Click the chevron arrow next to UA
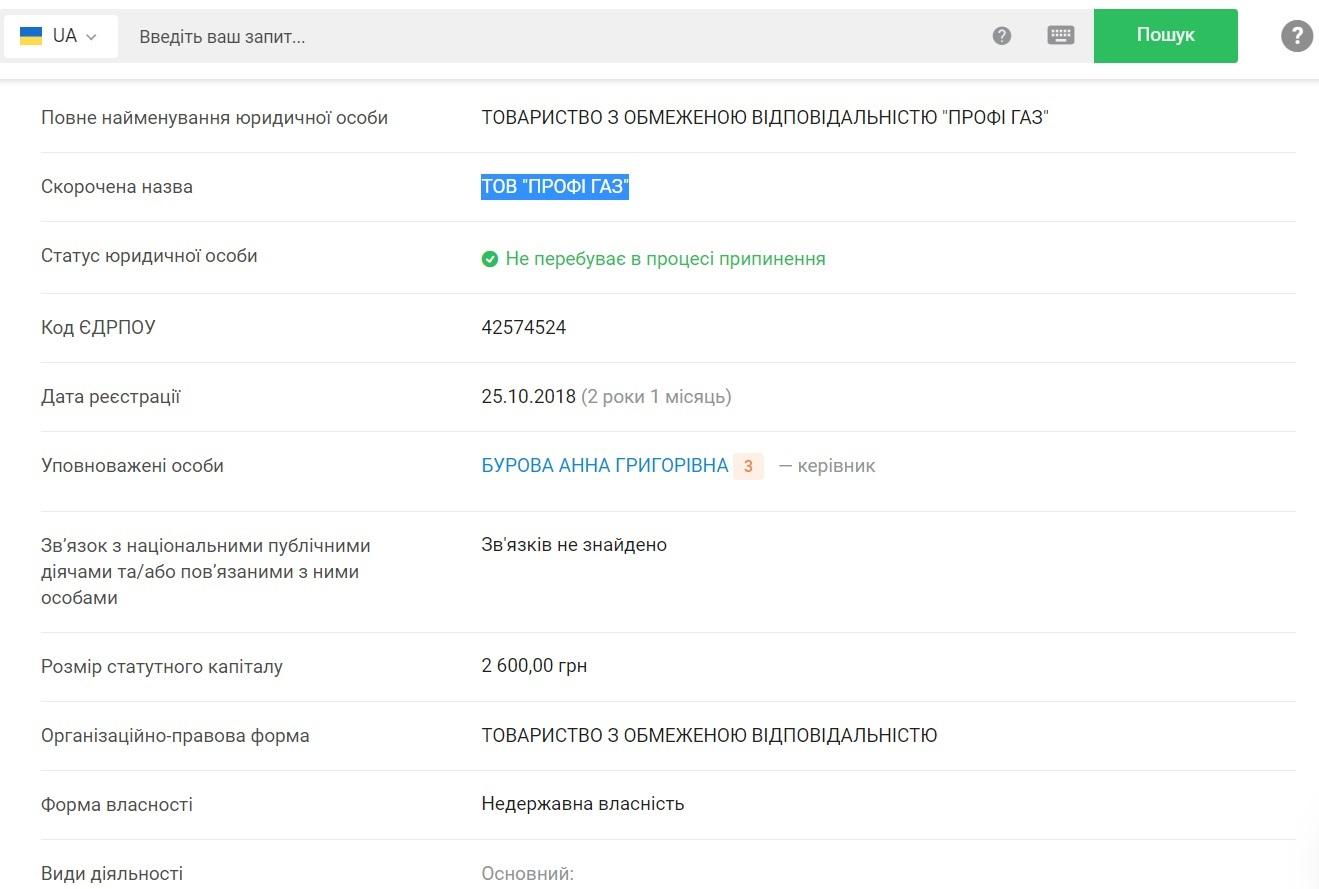The height and width of the screenshot is (889, 1319). click(92, 37)
